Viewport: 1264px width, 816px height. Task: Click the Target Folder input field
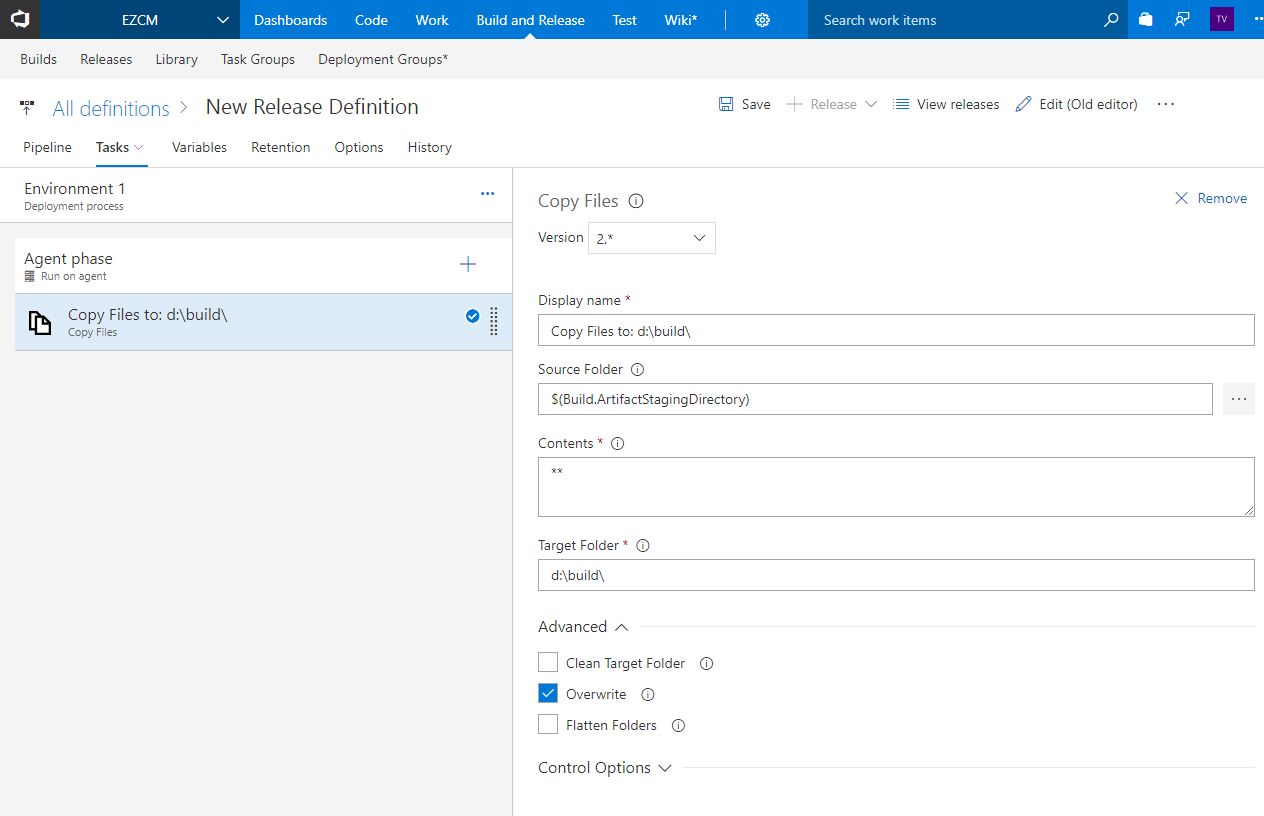[x=895, y=575]
